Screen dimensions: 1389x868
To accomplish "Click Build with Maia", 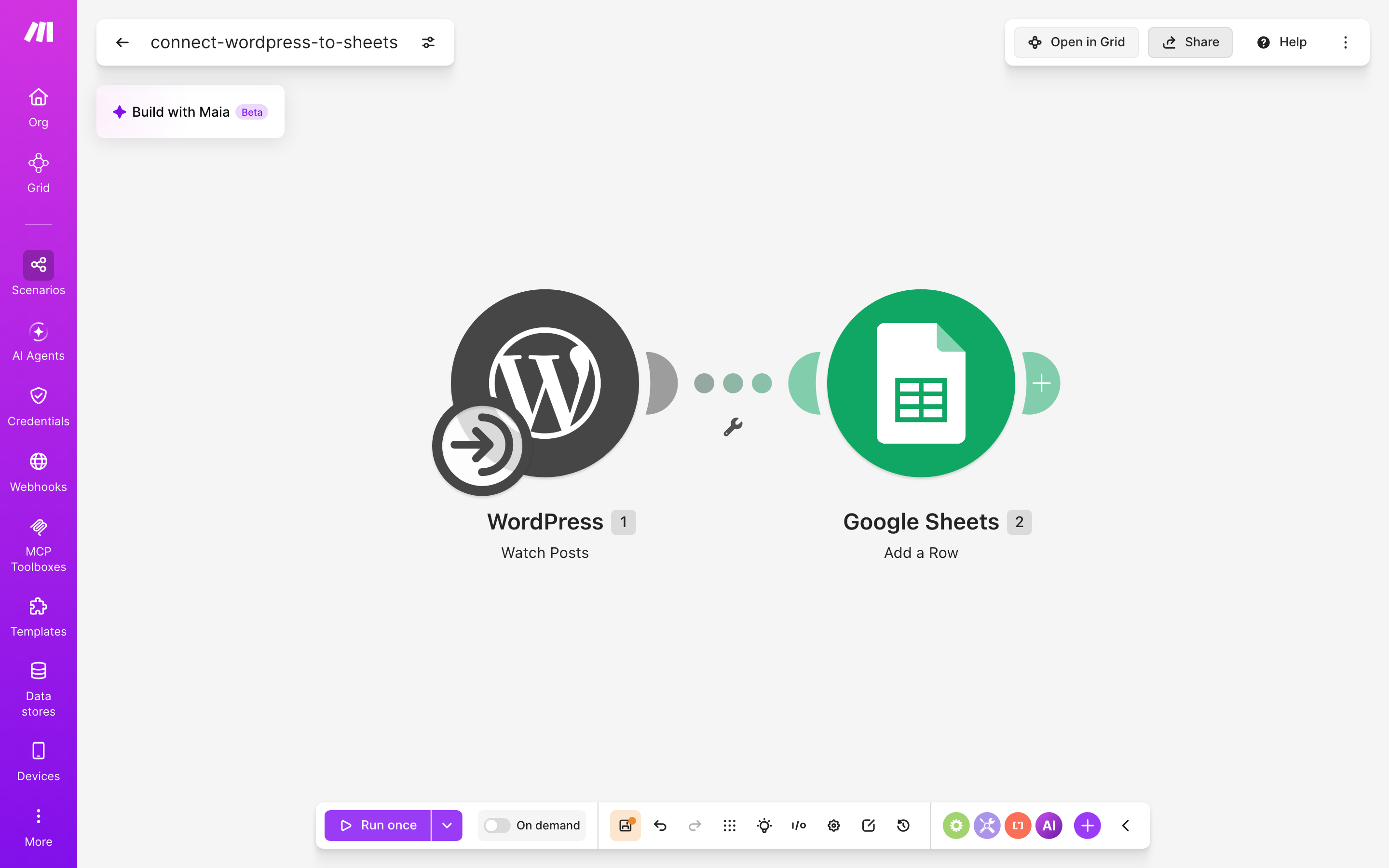I will pos(191,111).
